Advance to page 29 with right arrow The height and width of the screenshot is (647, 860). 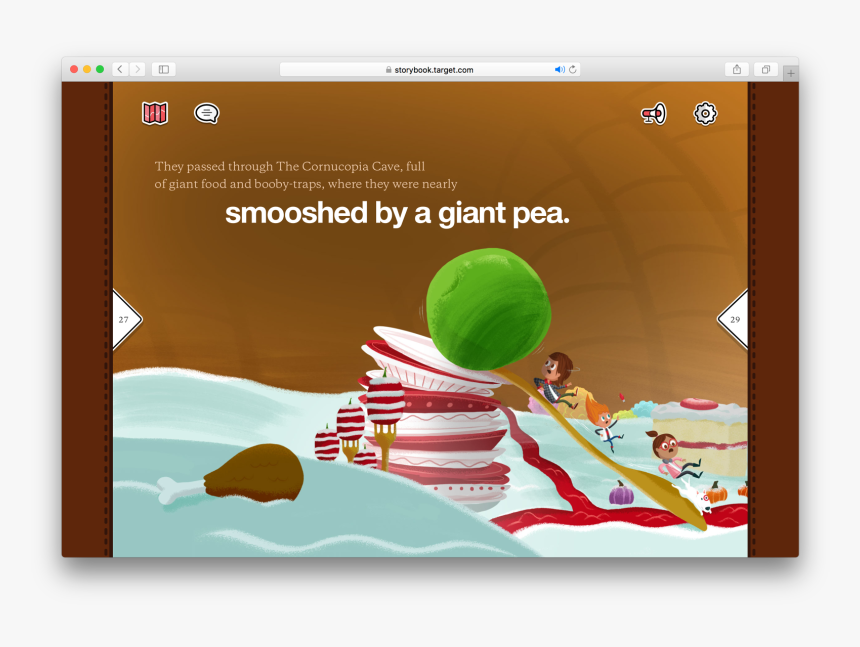[x=735, y=320]
